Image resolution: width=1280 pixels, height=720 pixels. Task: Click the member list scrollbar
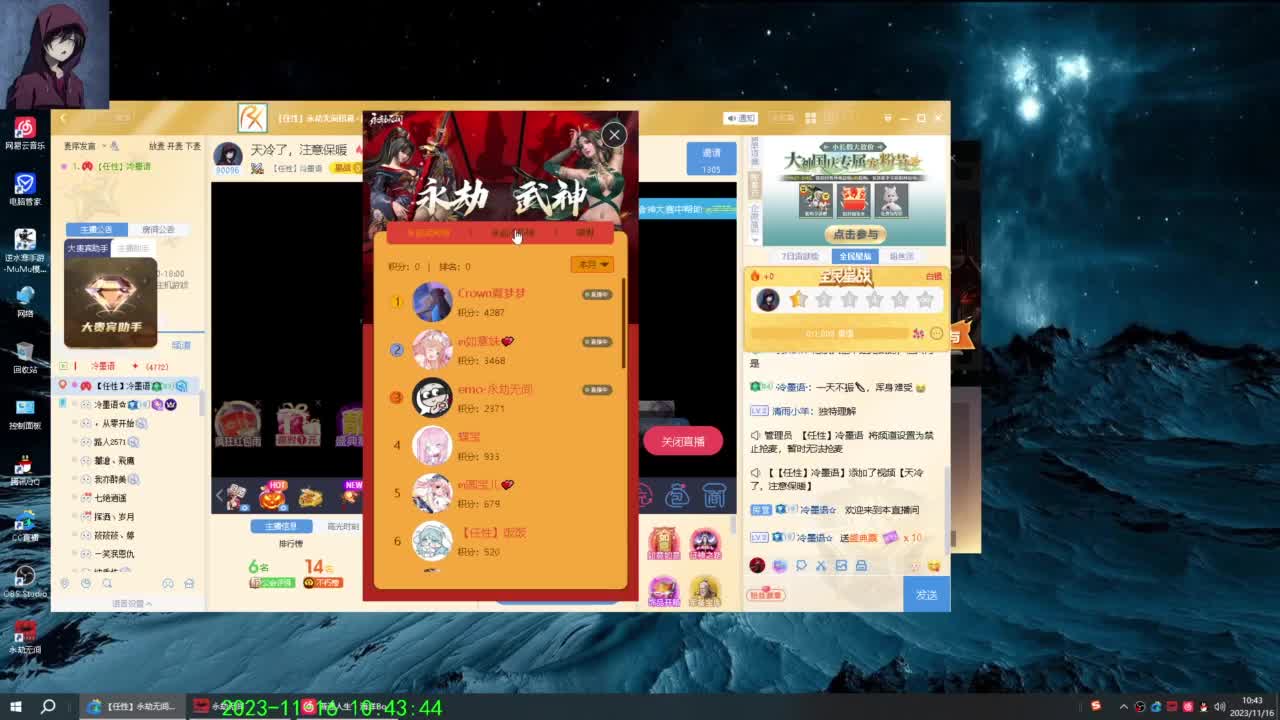tap(202, 404)
